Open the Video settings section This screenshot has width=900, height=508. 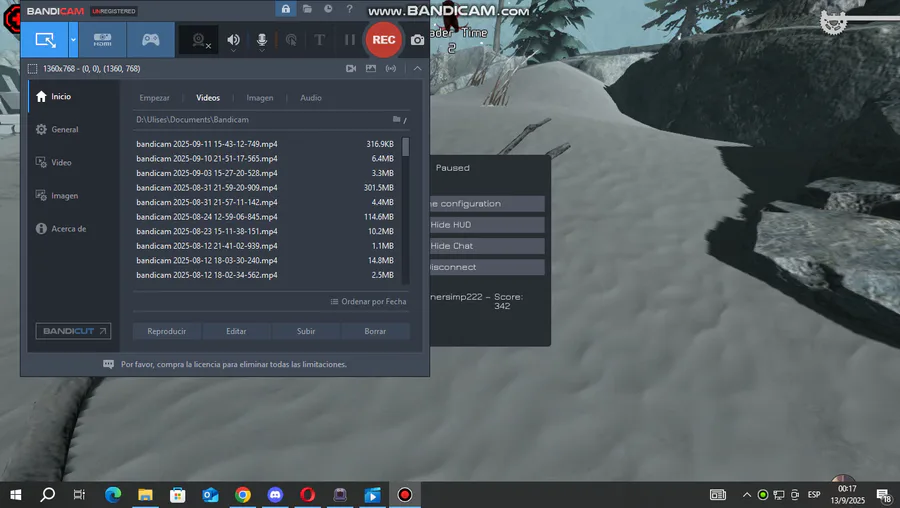(73, 162)
